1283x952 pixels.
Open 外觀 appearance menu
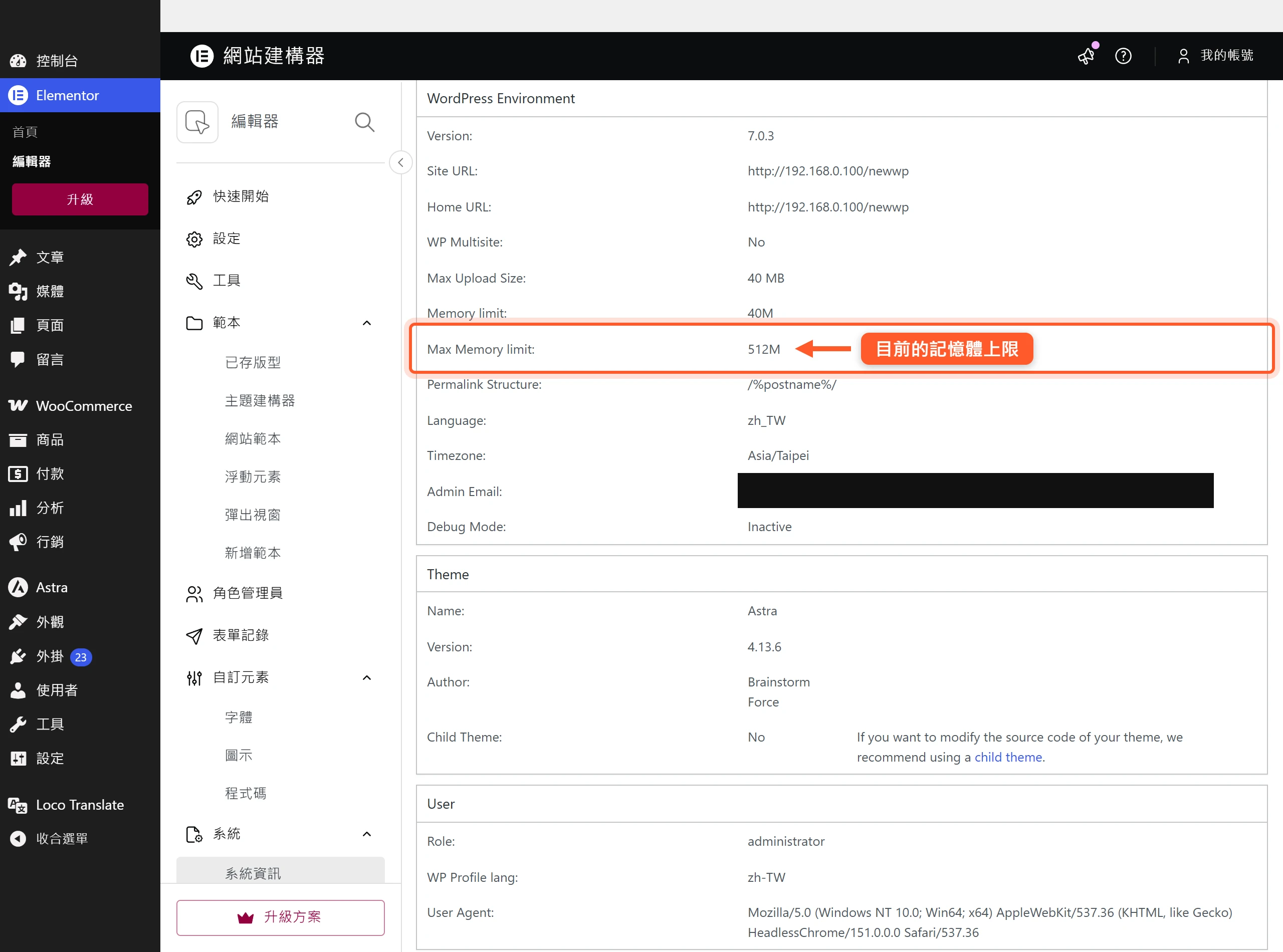coord(80,622)
